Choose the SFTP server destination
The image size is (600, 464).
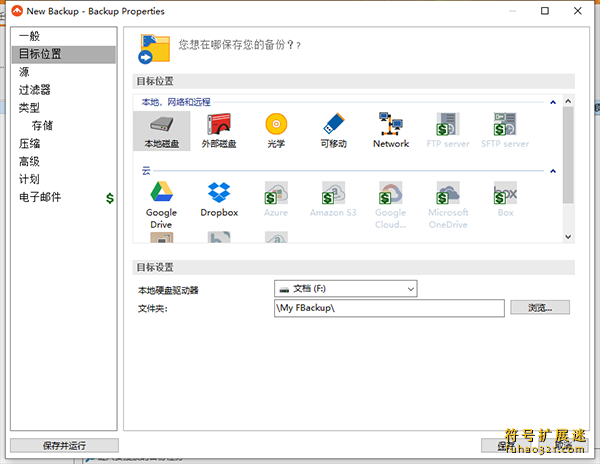click(x=505, y=131)
